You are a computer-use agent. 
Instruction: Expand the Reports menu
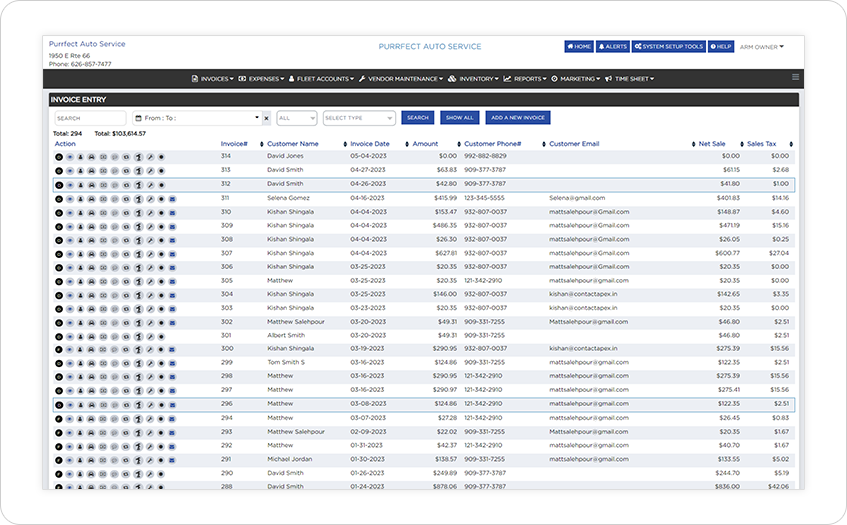point(525,79)
